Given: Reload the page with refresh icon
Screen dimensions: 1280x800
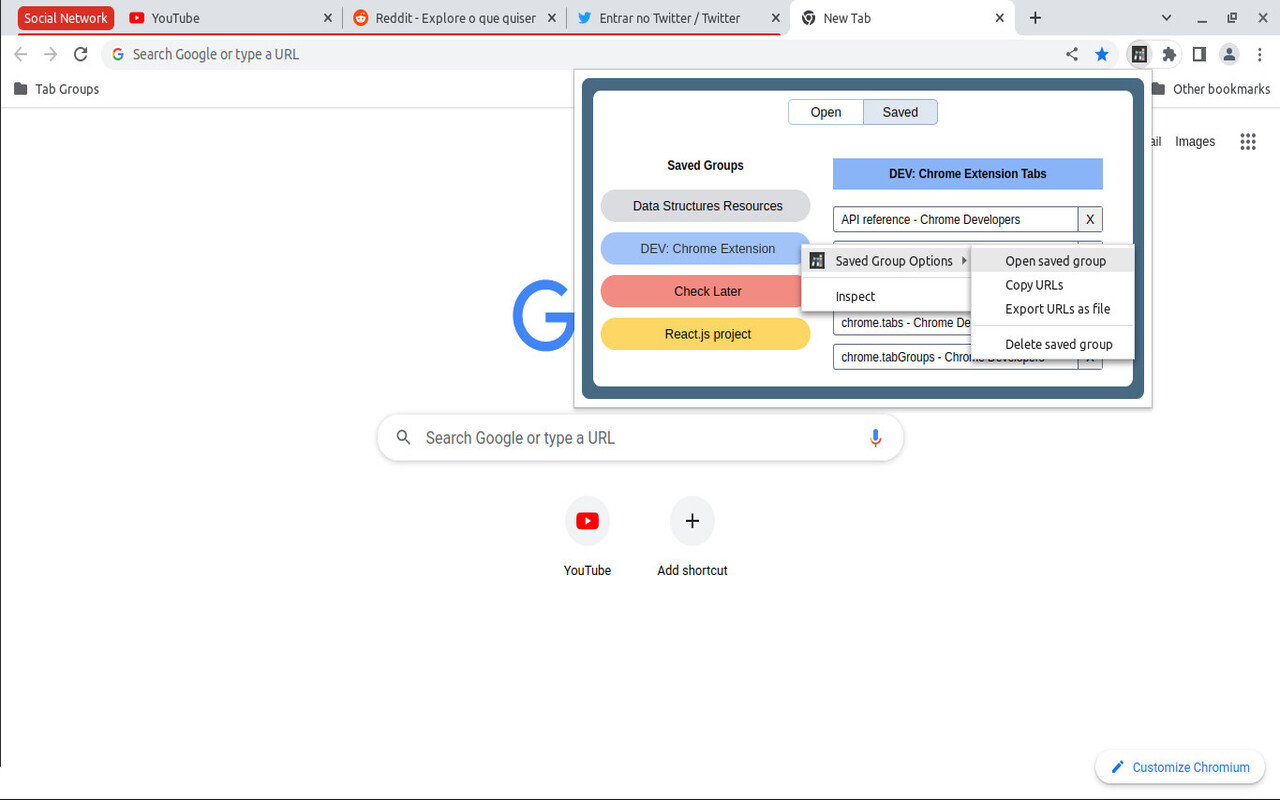Looking at the screenshot, I should click(81, 54).
